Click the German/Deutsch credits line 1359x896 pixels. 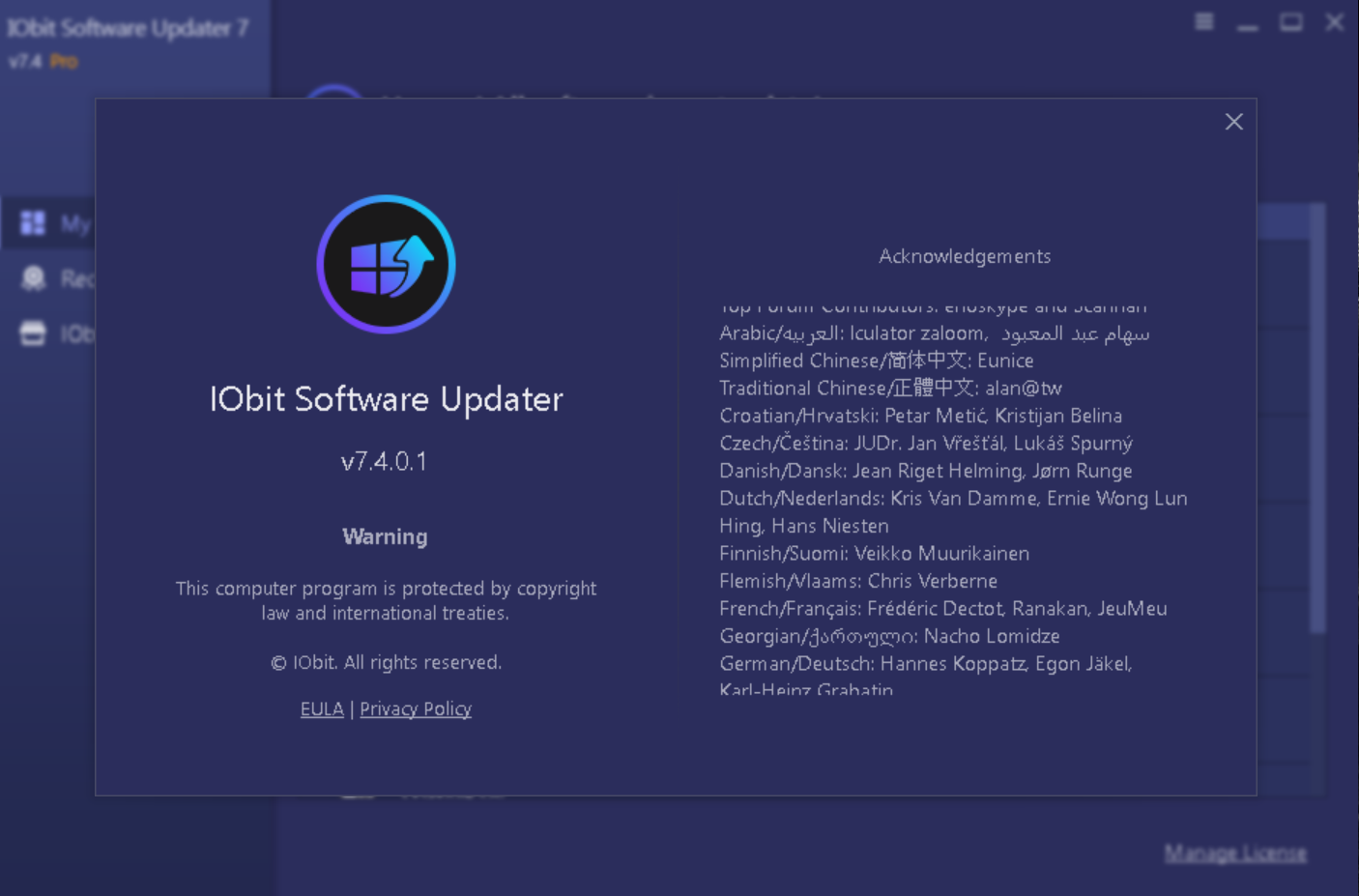coord(926,663)
